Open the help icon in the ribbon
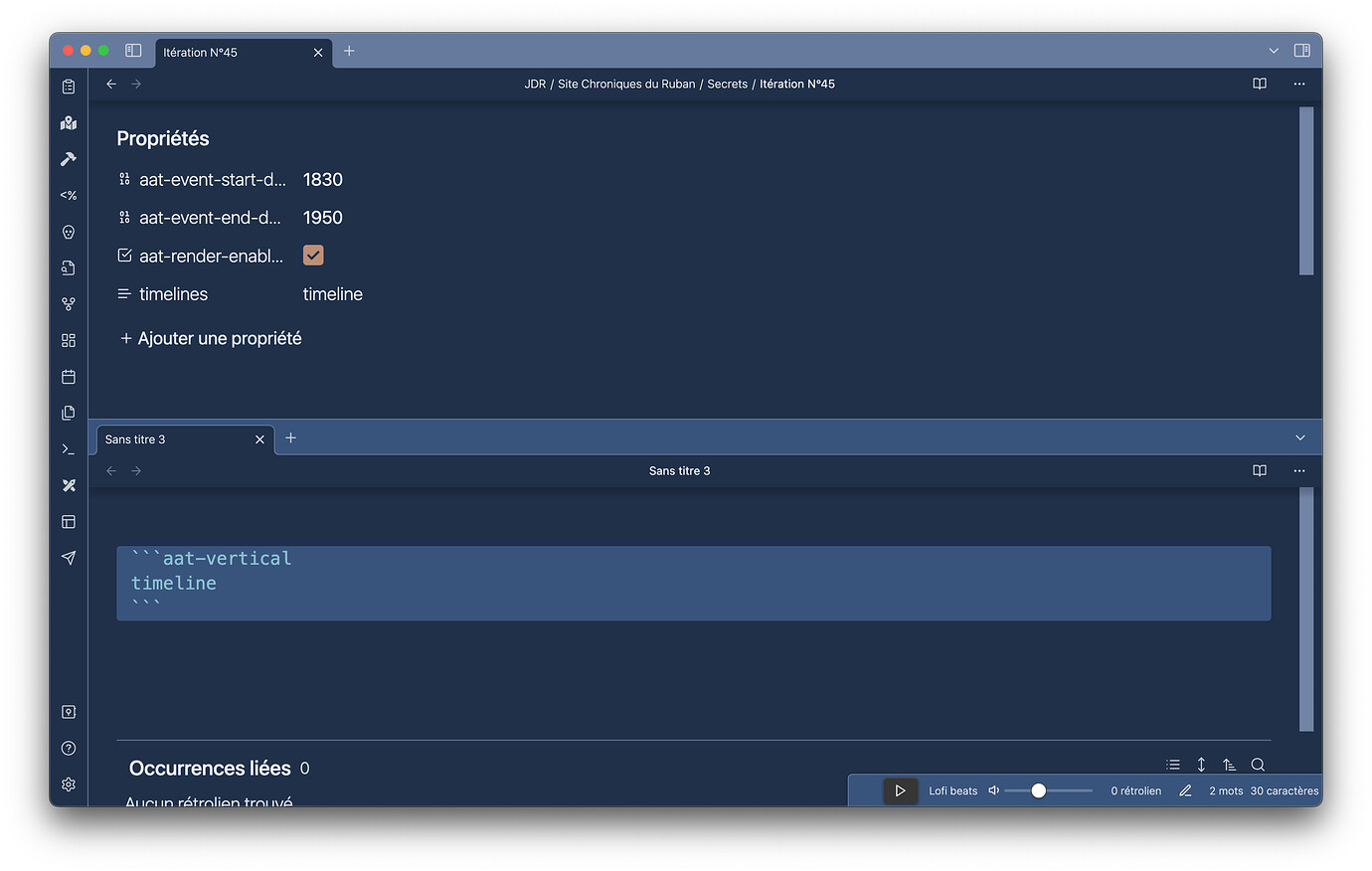The width and height of the screenshot is (1372, 871). click(69, 748)
